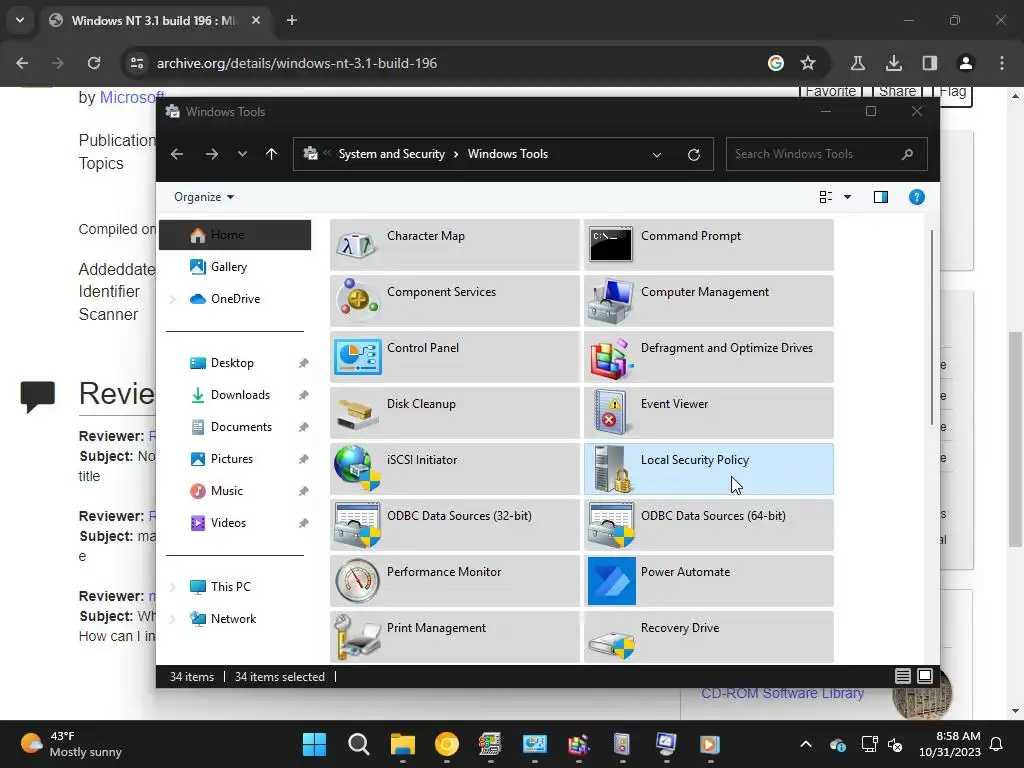Launch Performance Monitor
This screenshot has width=1024, height=768.
[x=455, y=581]
